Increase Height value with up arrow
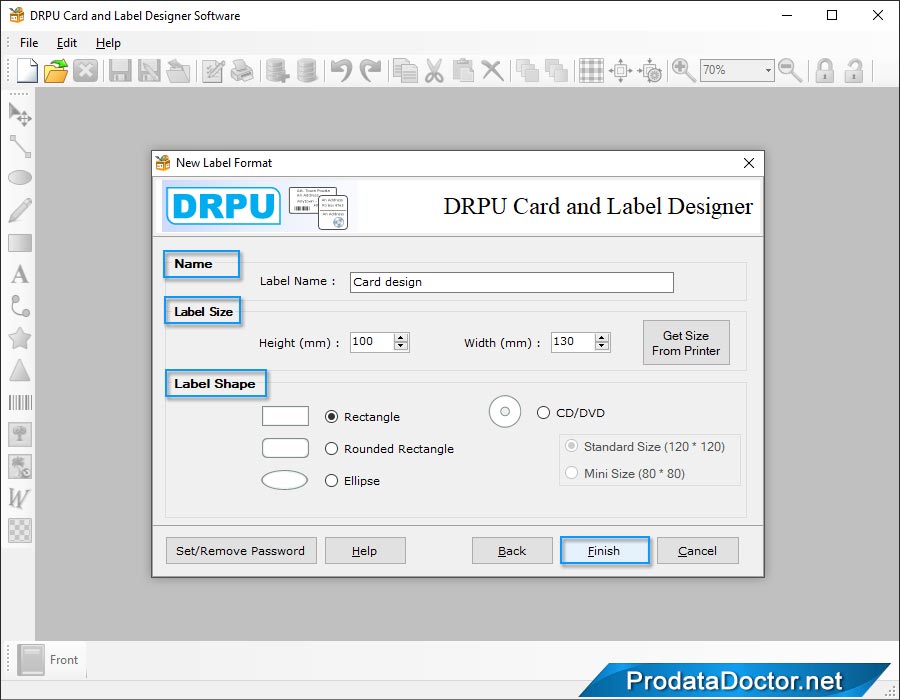 [401, 337]
